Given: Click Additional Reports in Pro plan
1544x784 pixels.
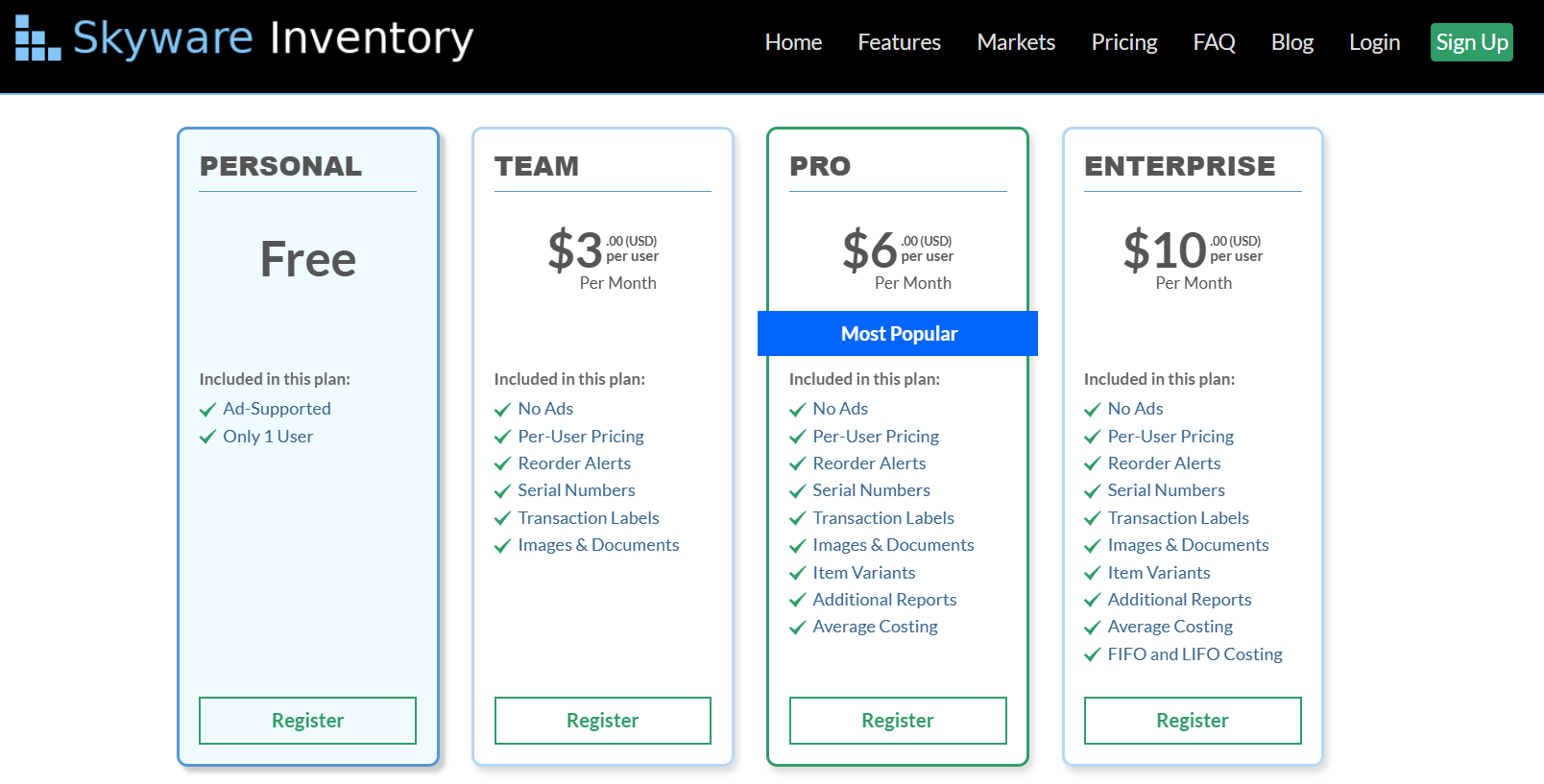Looking at the screenshot, I should 884,600.
